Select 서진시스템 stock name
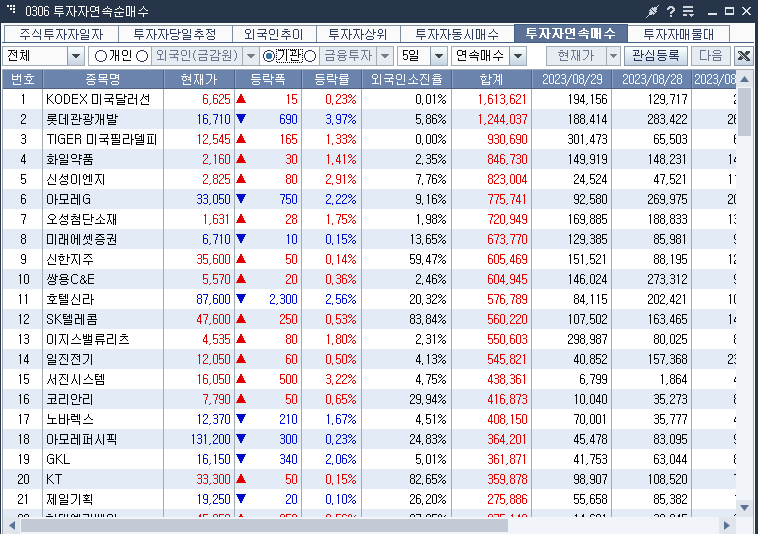The height and width of the screenshot is (534, 758). 75,380
